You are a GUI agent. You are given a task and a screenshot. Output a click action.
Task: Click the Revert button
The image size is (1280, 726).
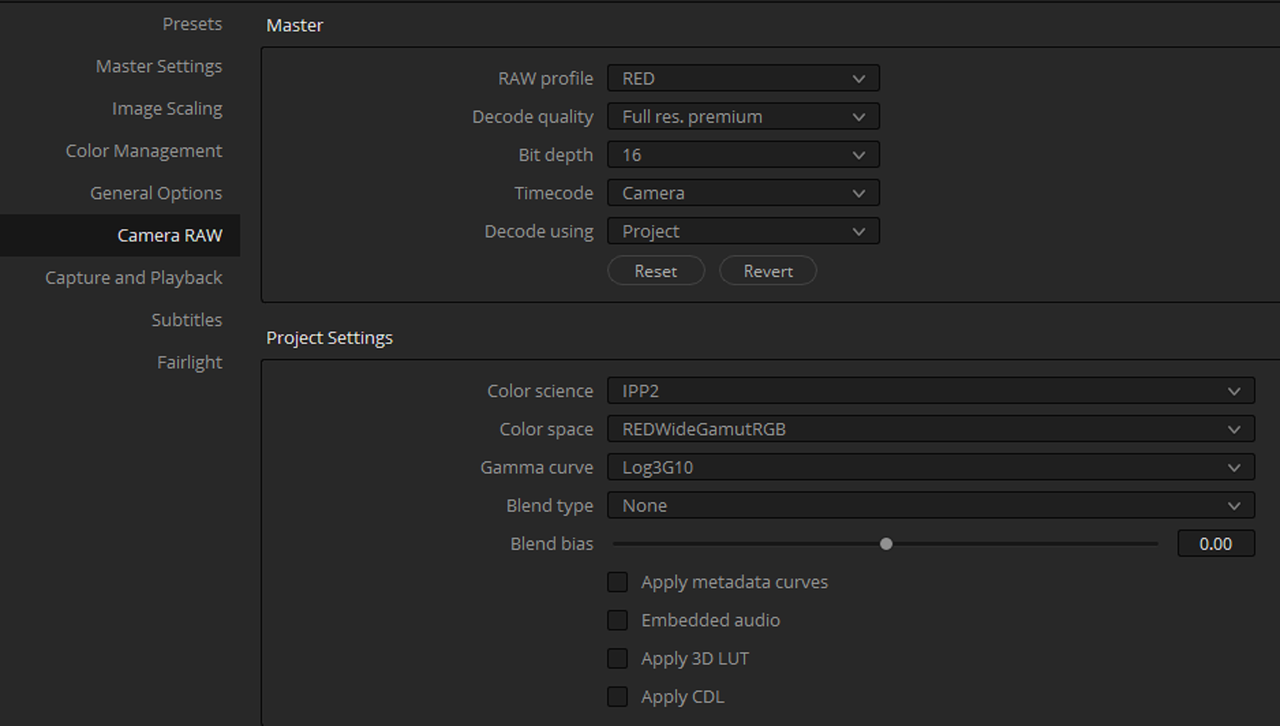pos(768,271)
